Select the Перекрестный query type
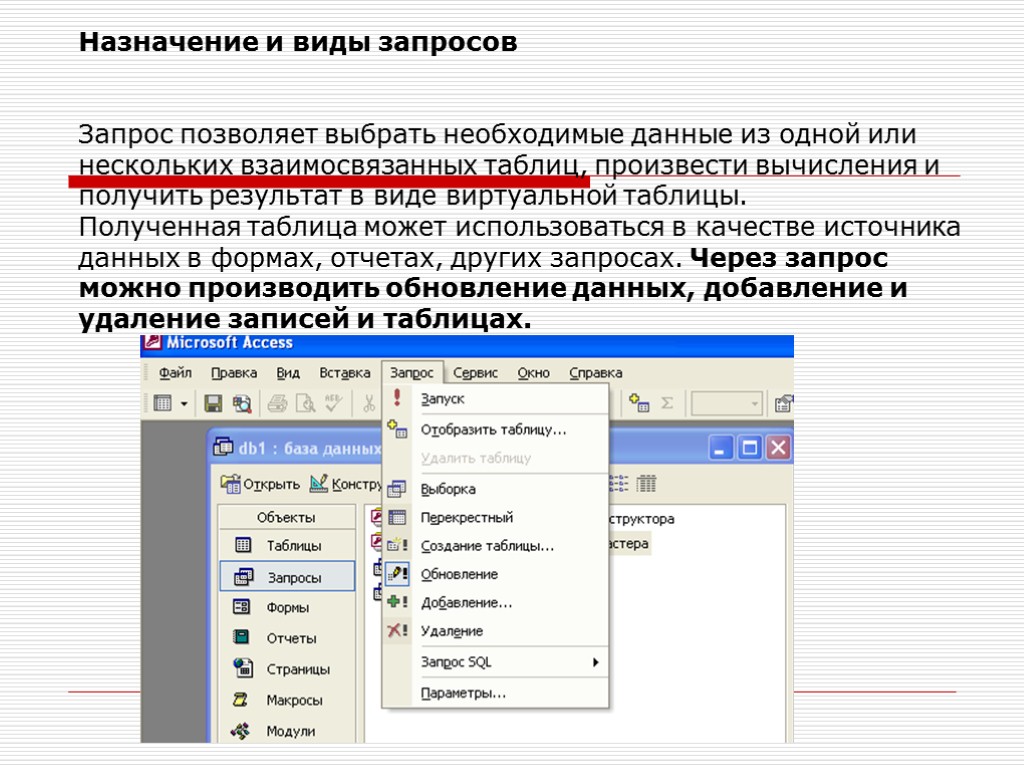 click(x=496, y=517)
